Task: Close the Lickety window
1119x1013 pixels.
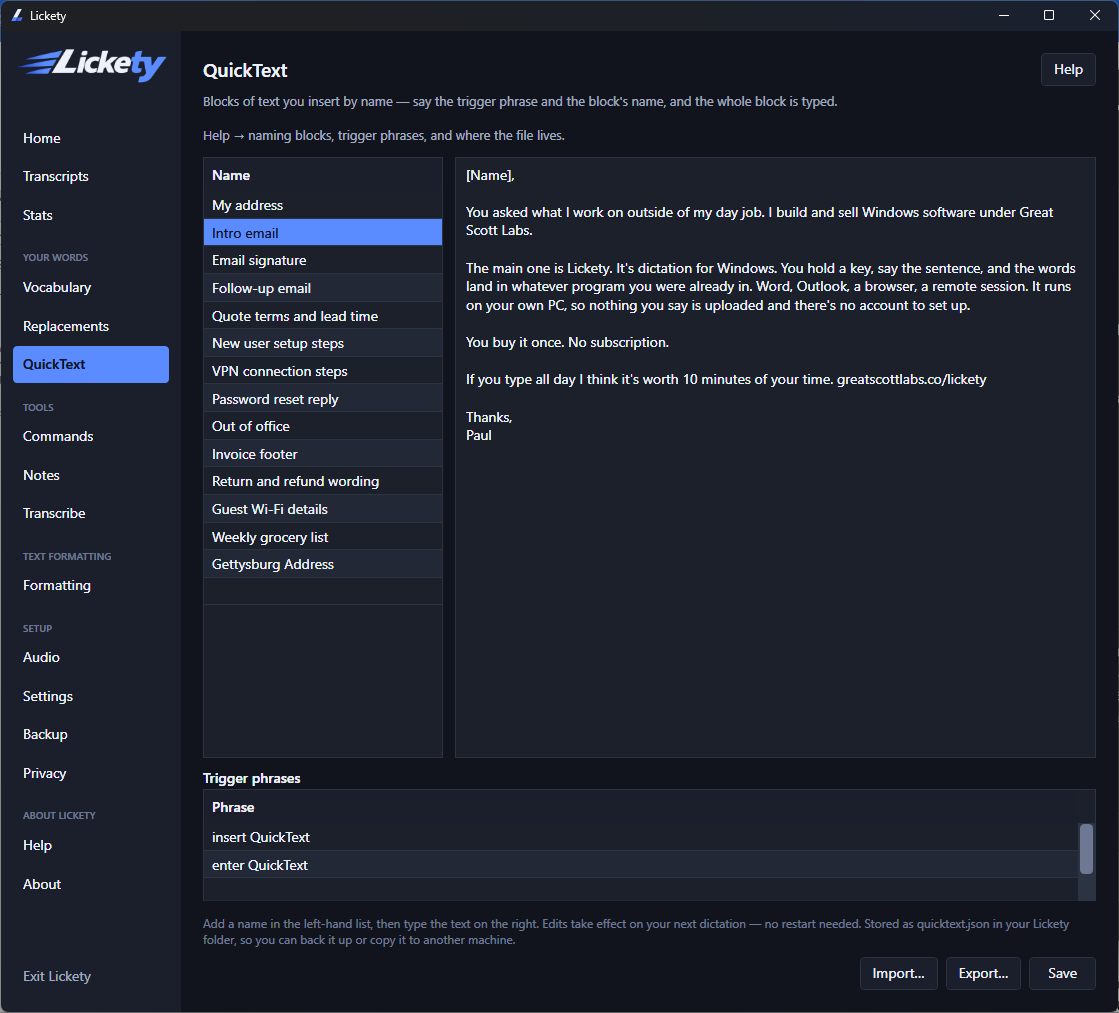Action: pyautogui.click(x=1094, y=15)
